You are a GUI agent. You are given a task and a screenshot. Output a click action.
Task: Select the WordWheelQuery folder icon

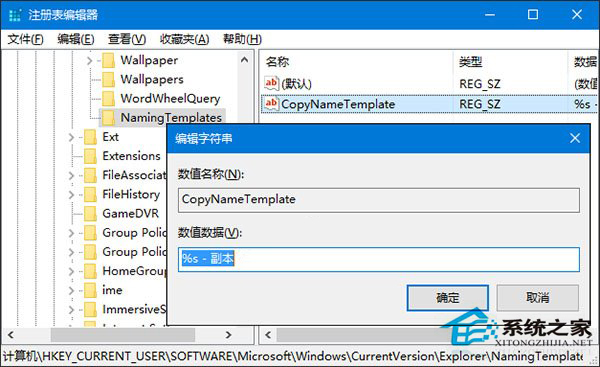(109, 99)
